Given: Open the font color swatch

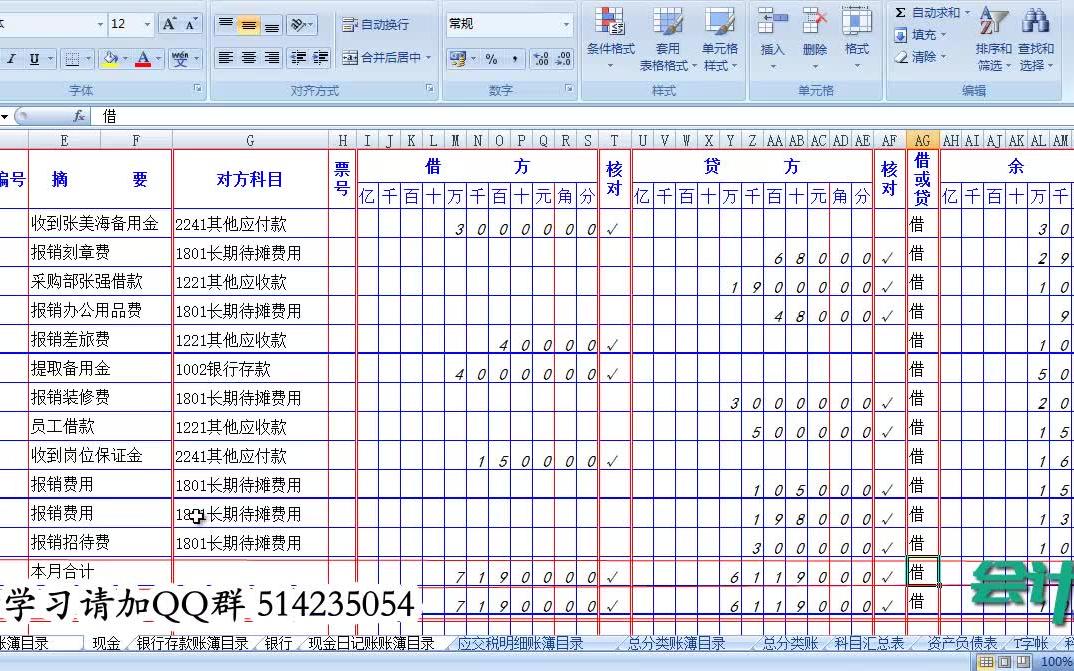Looking at the screenshot, I should 145,57.
